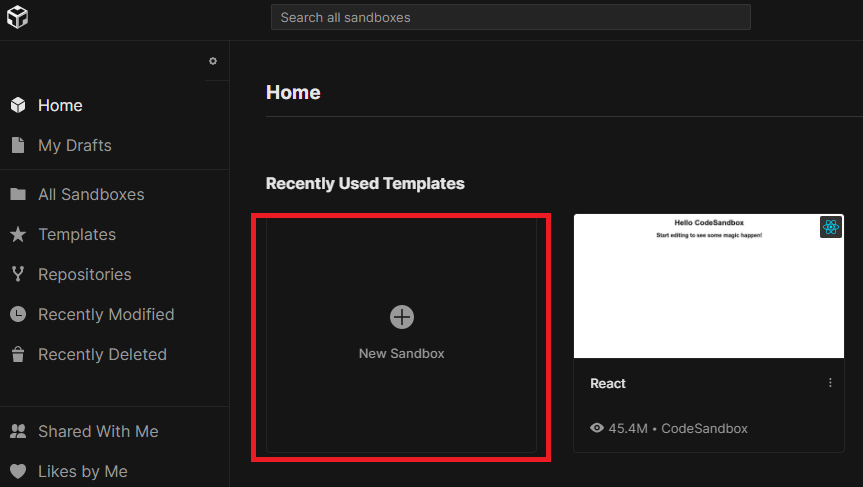Click the CodeSandbox author name
This screenshot has height=487, width=863.
(x=704, y=428)
